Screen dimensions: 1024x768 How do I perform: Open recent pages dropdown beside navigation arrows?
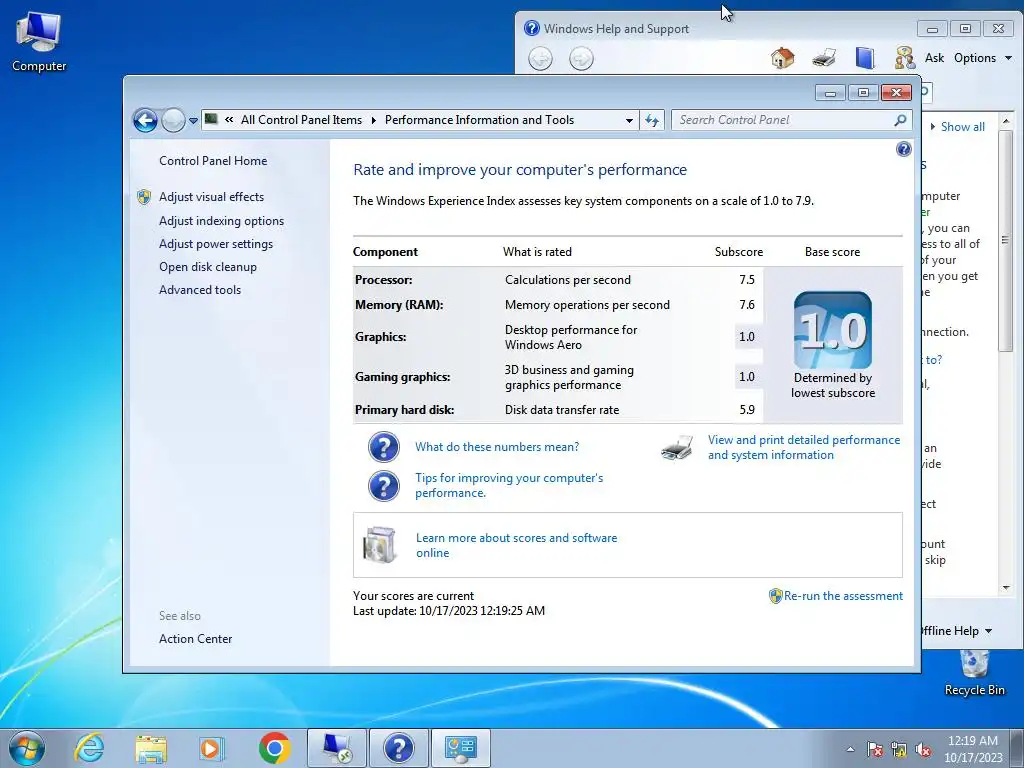(193, 121)
